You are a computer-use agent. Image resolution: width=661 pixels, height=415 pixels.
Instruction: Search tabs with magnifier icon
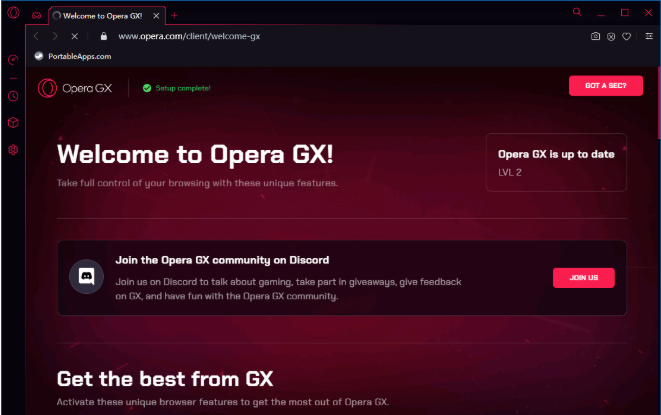577,12
